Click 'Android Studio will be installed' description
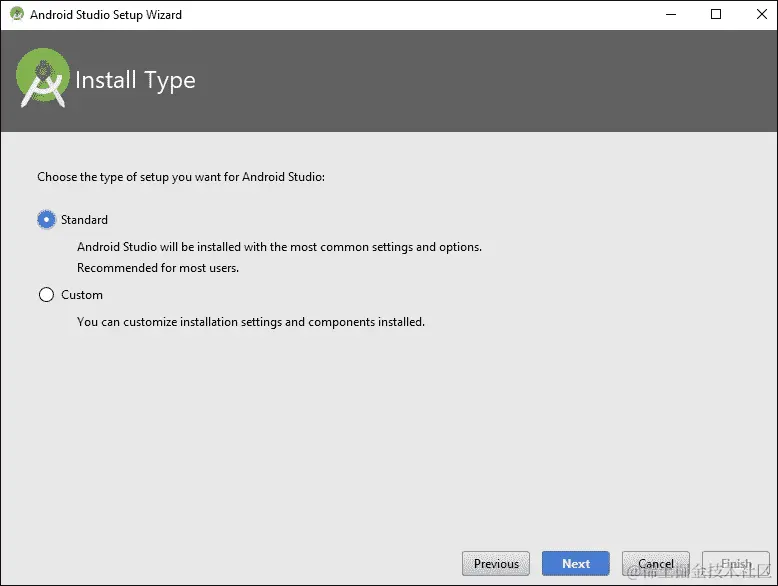Viewport: 778px width, 586px height. click(x=279, y=247)
